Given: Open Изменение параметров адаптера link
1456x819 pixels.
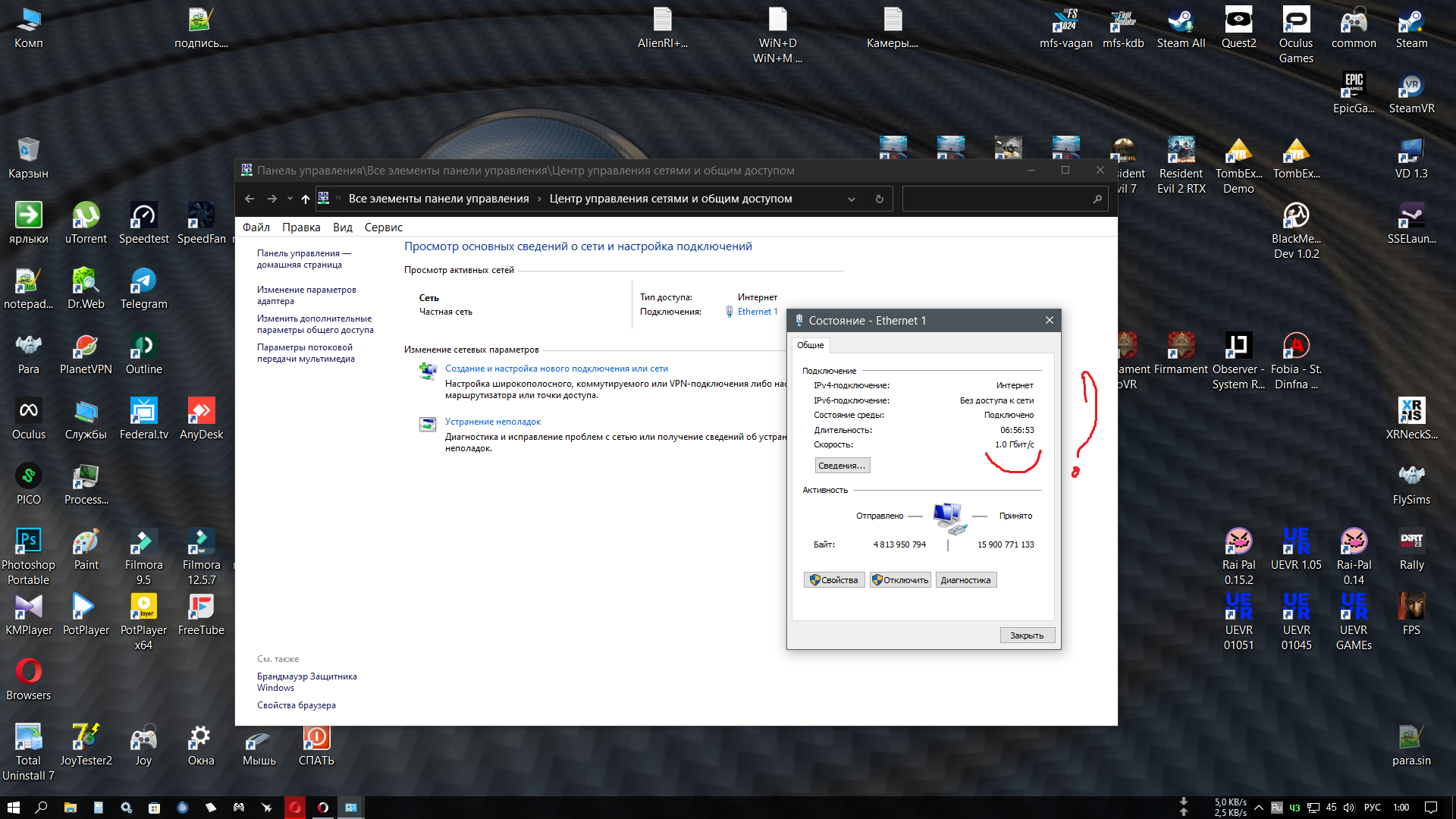Looking at the screenshot, I should pyautogui.click(x=306, y=295).
